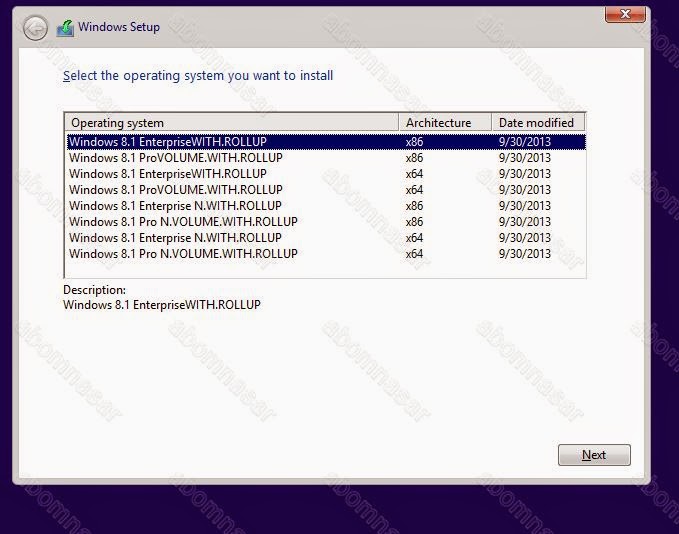The image size is (679, 534).
Task: Click the 'Select the operating system you want to install' heading
Action: pyautogui.click(x=198, y=76)
